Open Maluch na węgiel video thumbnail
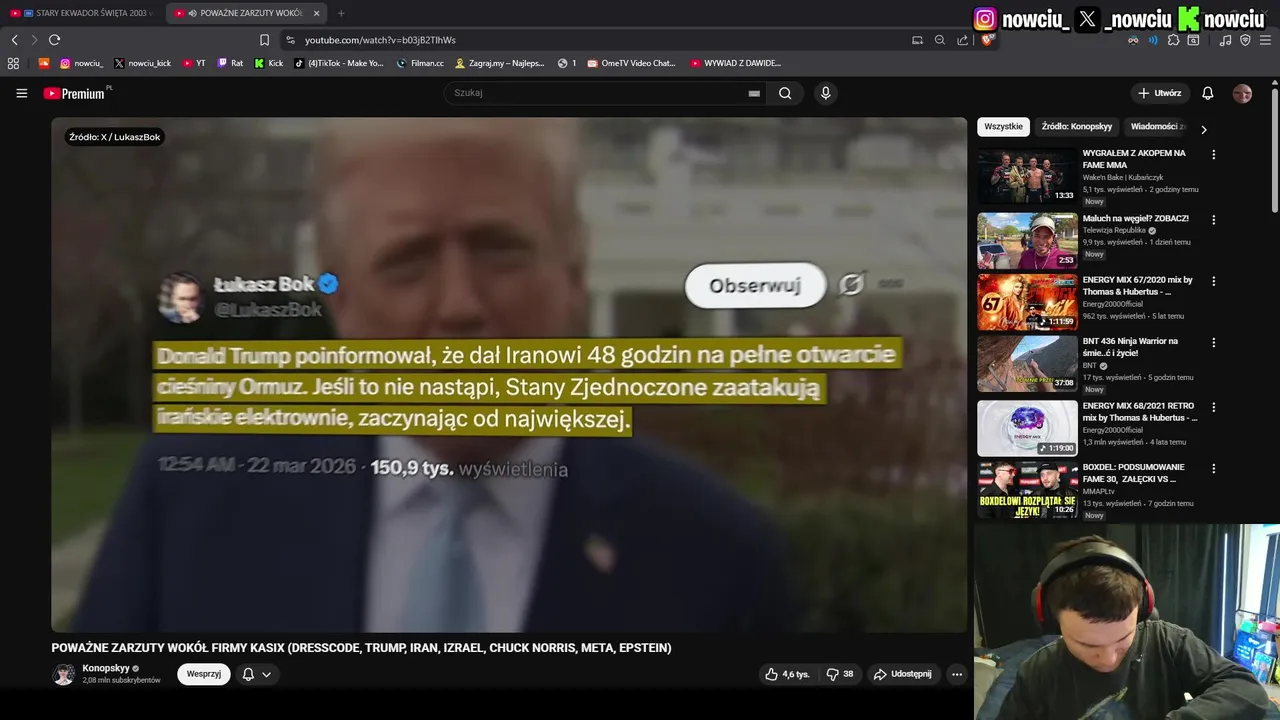This screenshot has height=720, width=1280. click(x=1027, y=241)
